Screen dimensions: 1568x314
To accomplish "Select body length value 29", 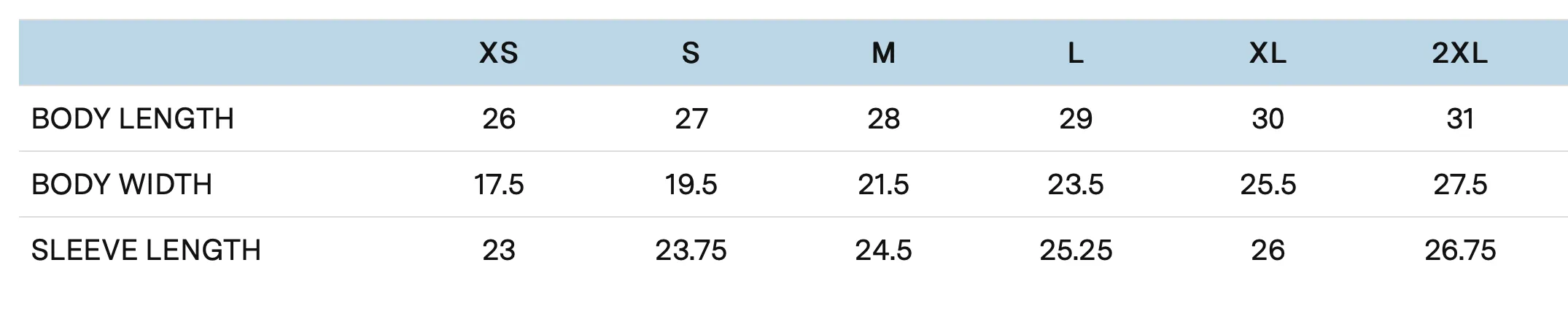I will click(x=1076, y=119).
